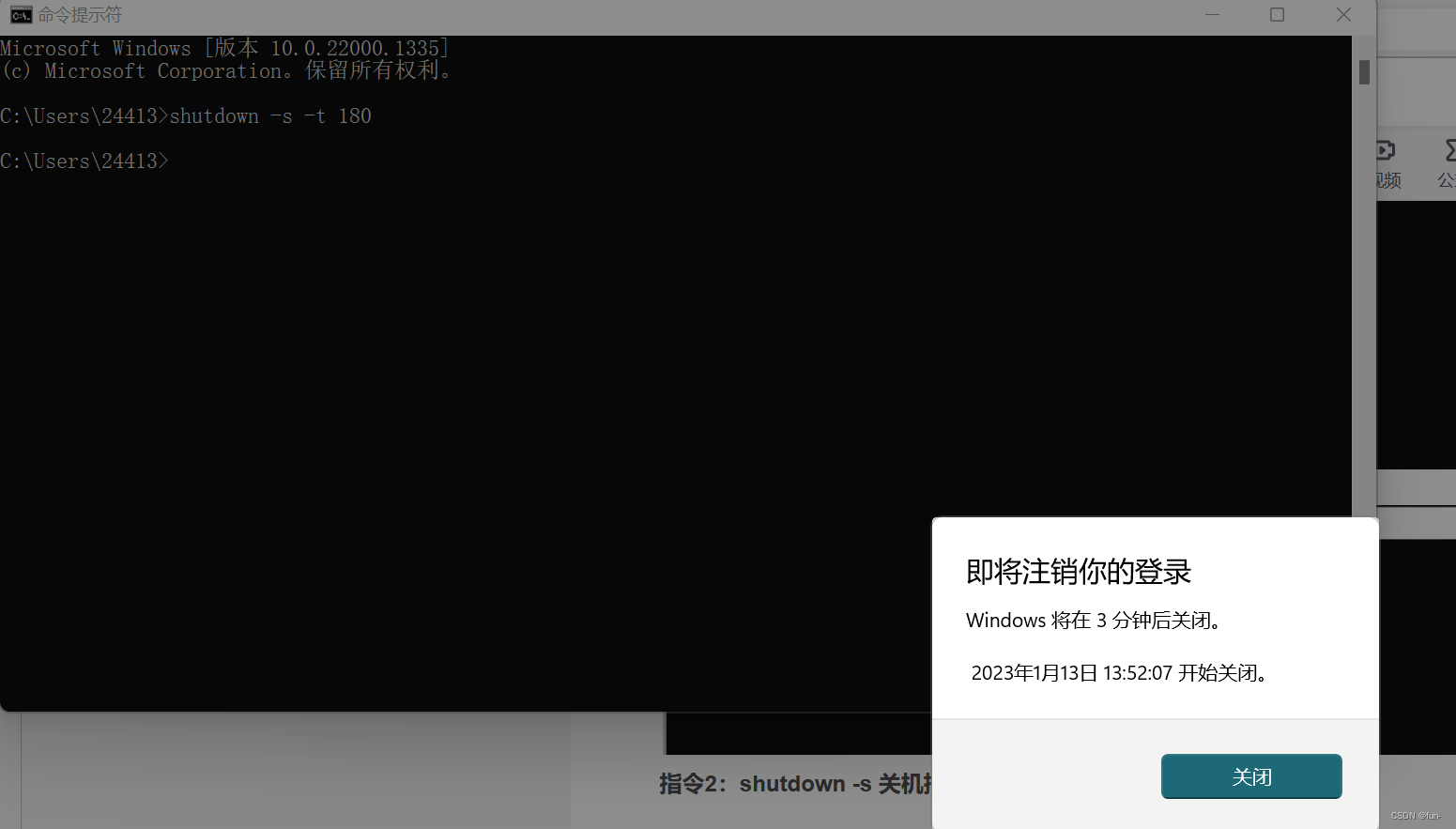Open the video play icon above 视频 label
1456x829 pixels.
(1387, 151)
